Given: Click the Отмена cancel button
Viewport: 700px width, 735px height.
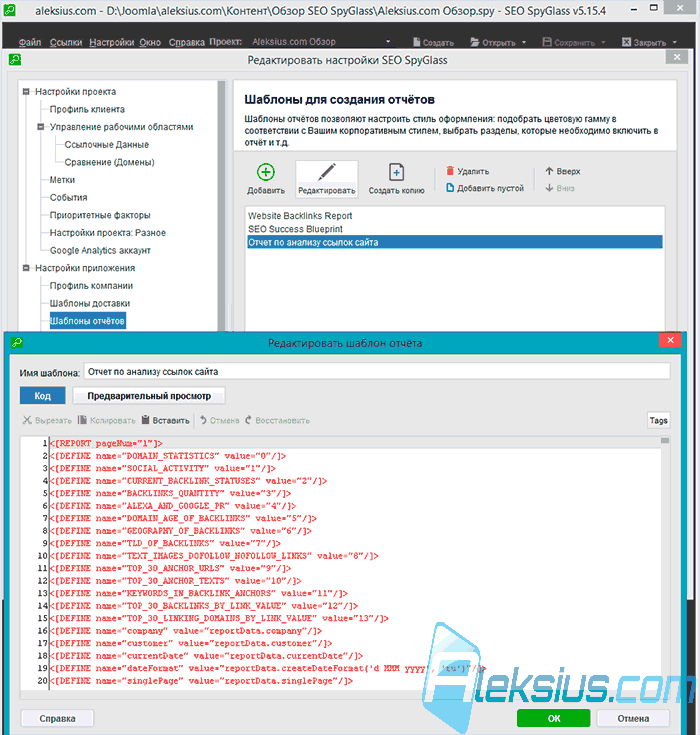Looking at the screenshot, I should click(633, 718).
